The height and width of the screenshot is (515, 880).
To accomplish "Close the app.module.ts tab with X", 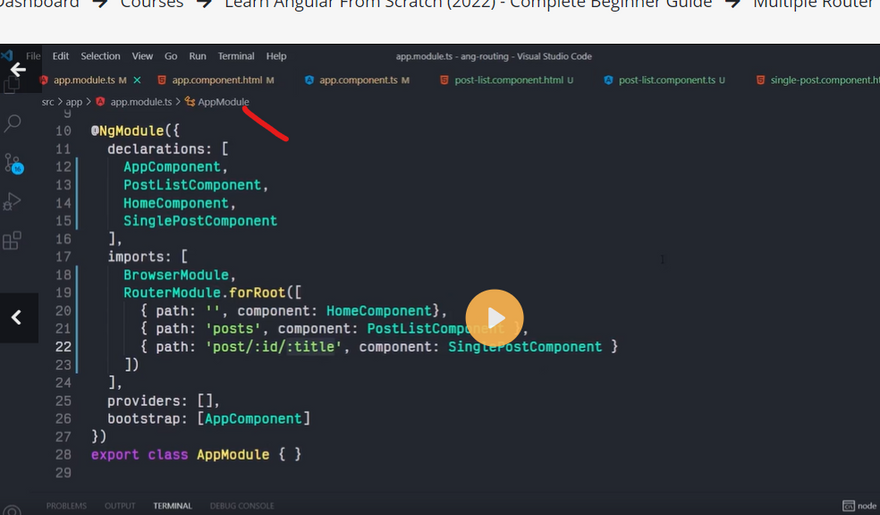I will tap(136, 80).
